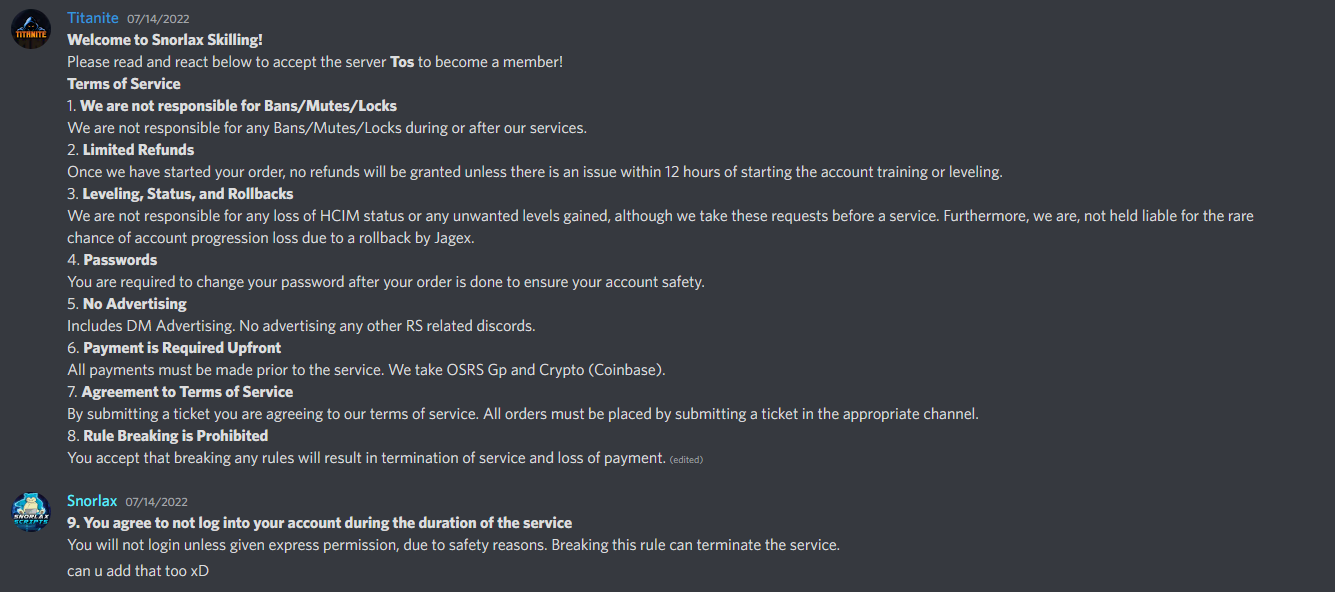Open Snorlax's profile via the username
Image resolution: width=1335 pixels, height=592 pixels.
point(92,501)
